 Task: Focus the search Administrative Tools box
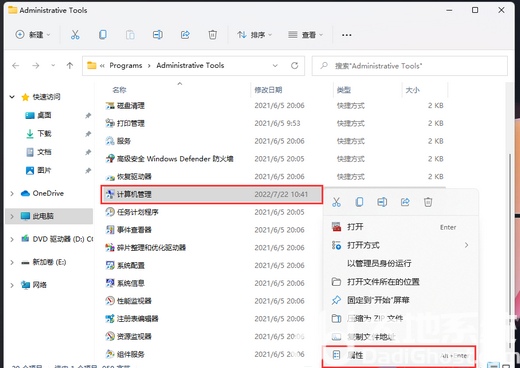410,66
